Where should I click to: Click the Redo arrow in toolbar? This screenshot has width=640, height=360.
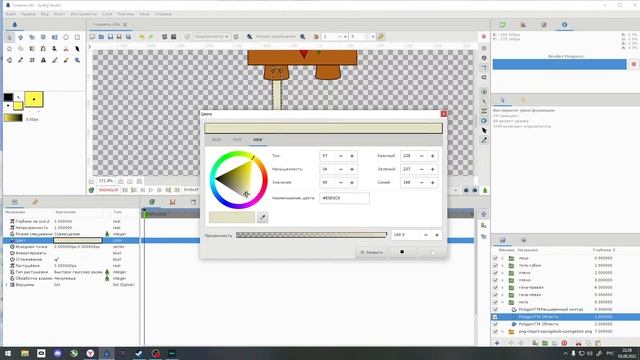[151, 37]
